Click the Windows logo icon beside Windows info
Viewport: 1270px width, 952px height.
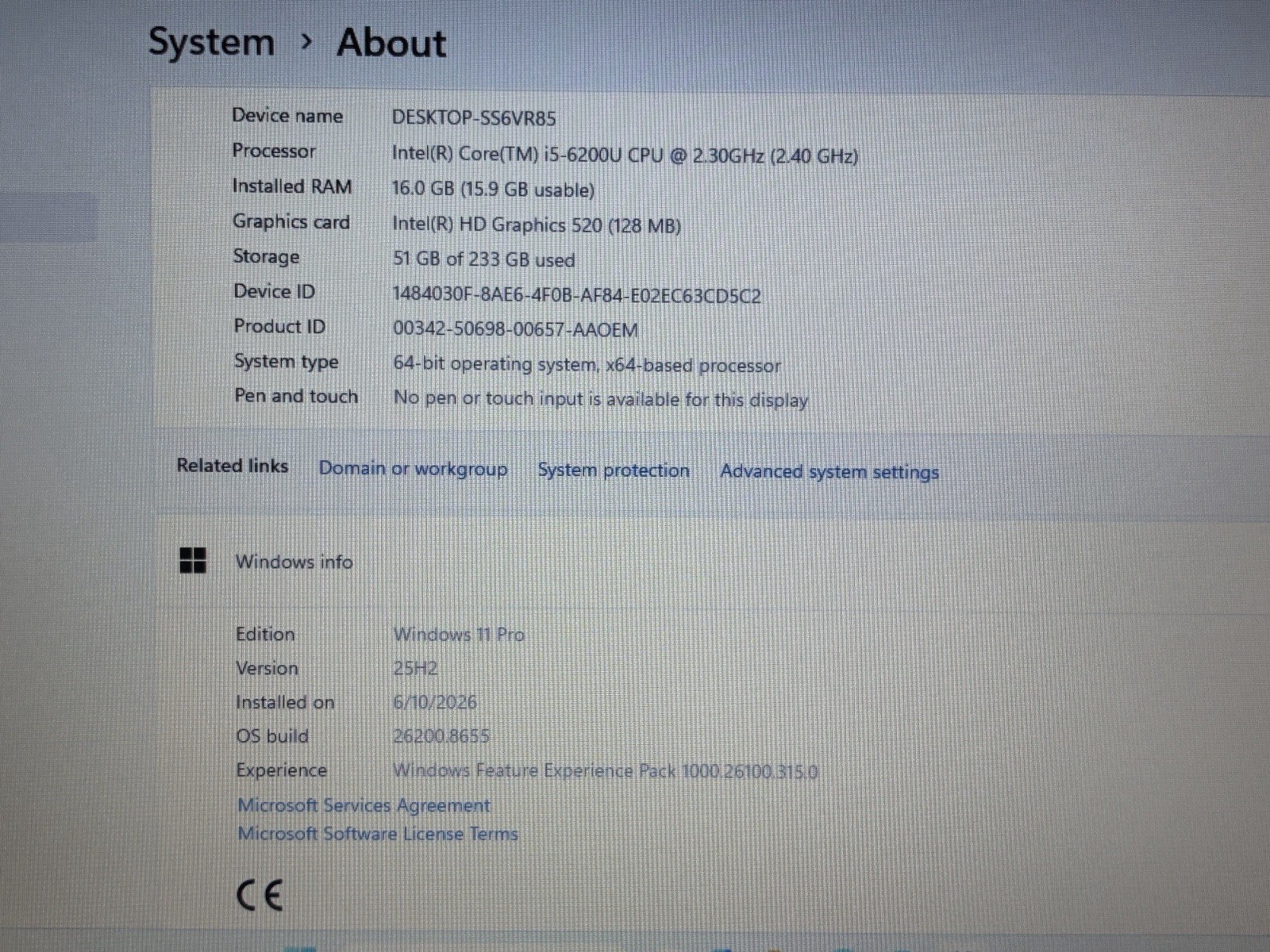tap(193, 560)
